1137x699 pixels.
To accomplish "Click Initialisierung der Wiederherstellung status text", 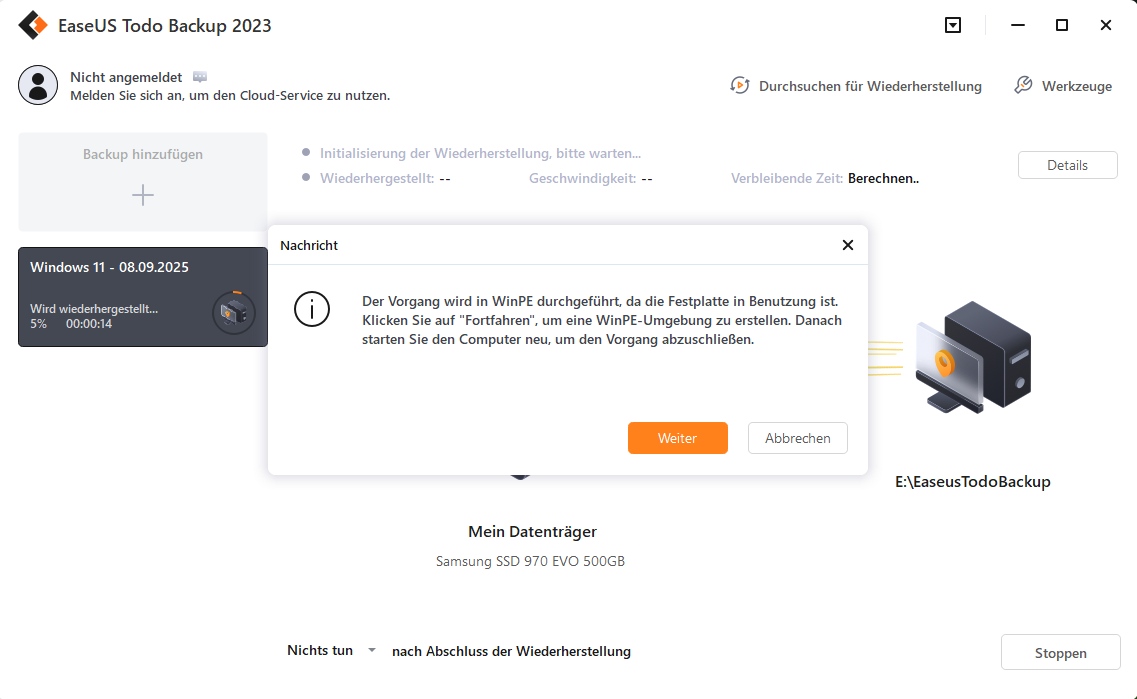I will pyautogui.click(x=480, y=154).
